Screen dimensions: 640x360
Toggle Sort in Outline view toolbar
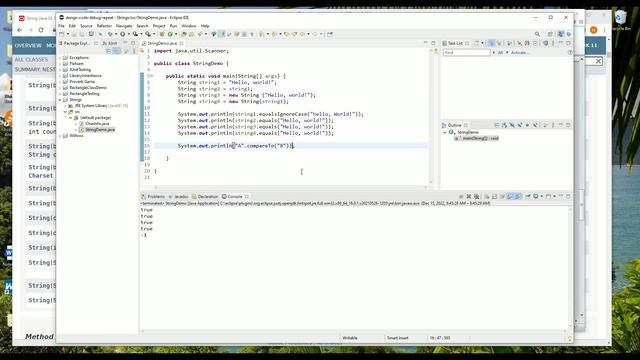pos(504,125)
